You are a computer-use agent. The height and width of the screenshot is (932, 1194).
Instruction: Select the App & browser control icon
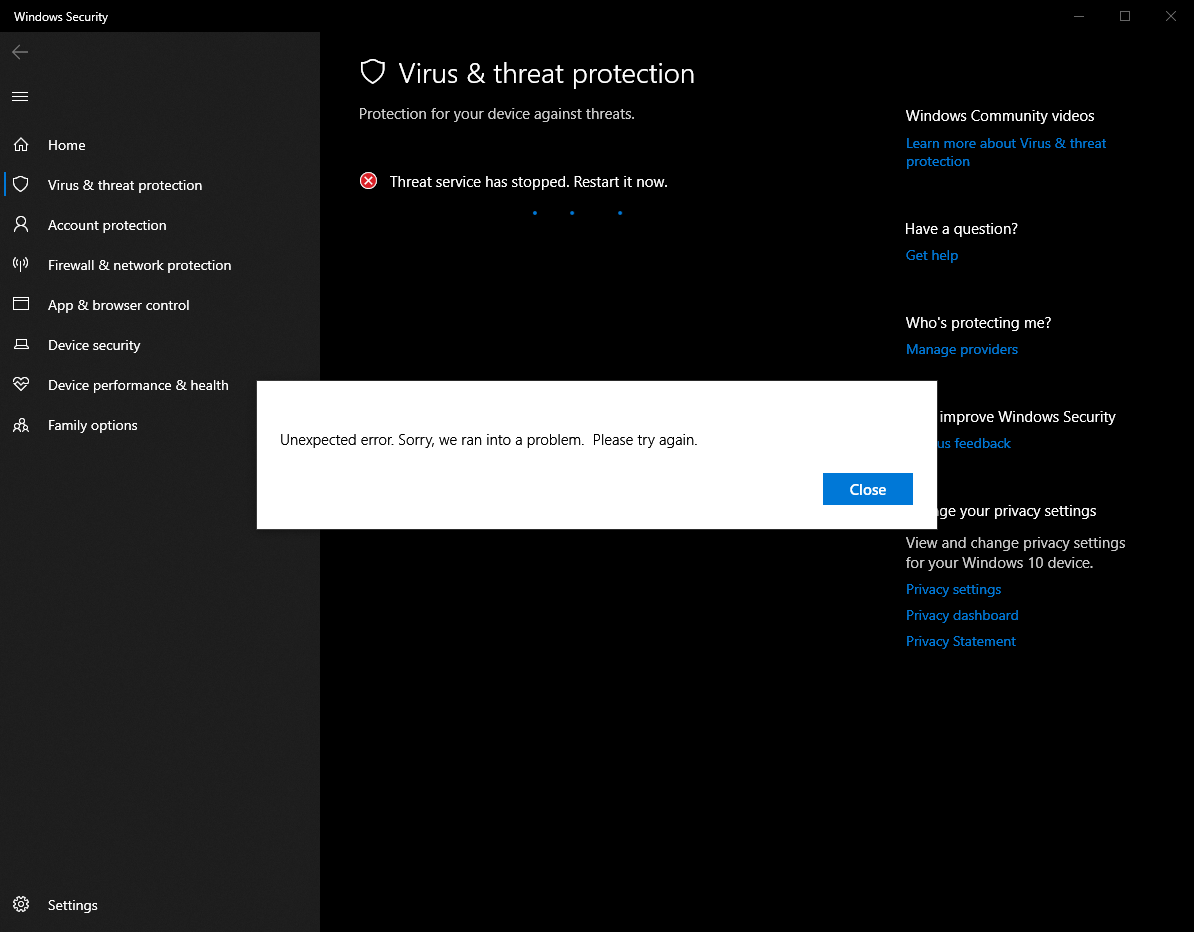[x=21, y=304]
